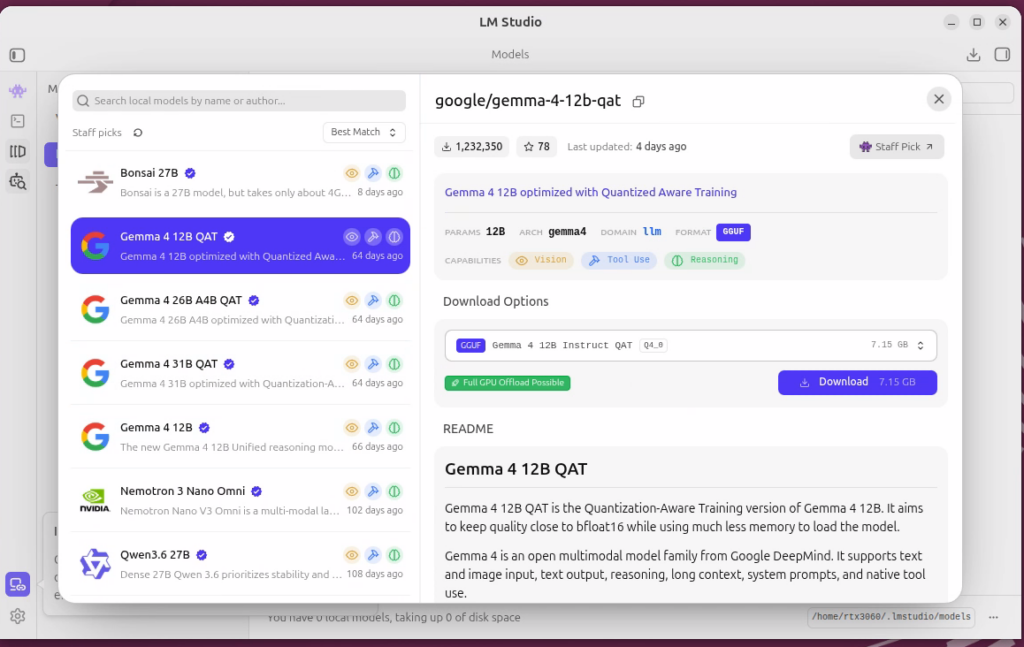
Task: Select the Gemma 4 26B A4B QAT entry
Action: [x=240, y=309]
